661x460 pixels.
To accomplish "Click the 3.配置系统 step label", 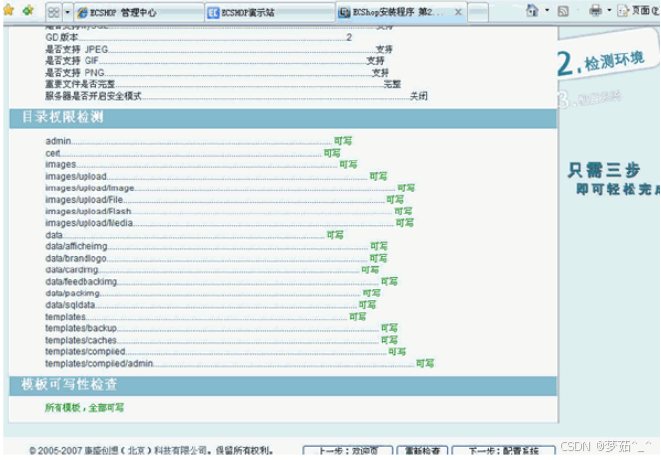I will tap(589, 99).
